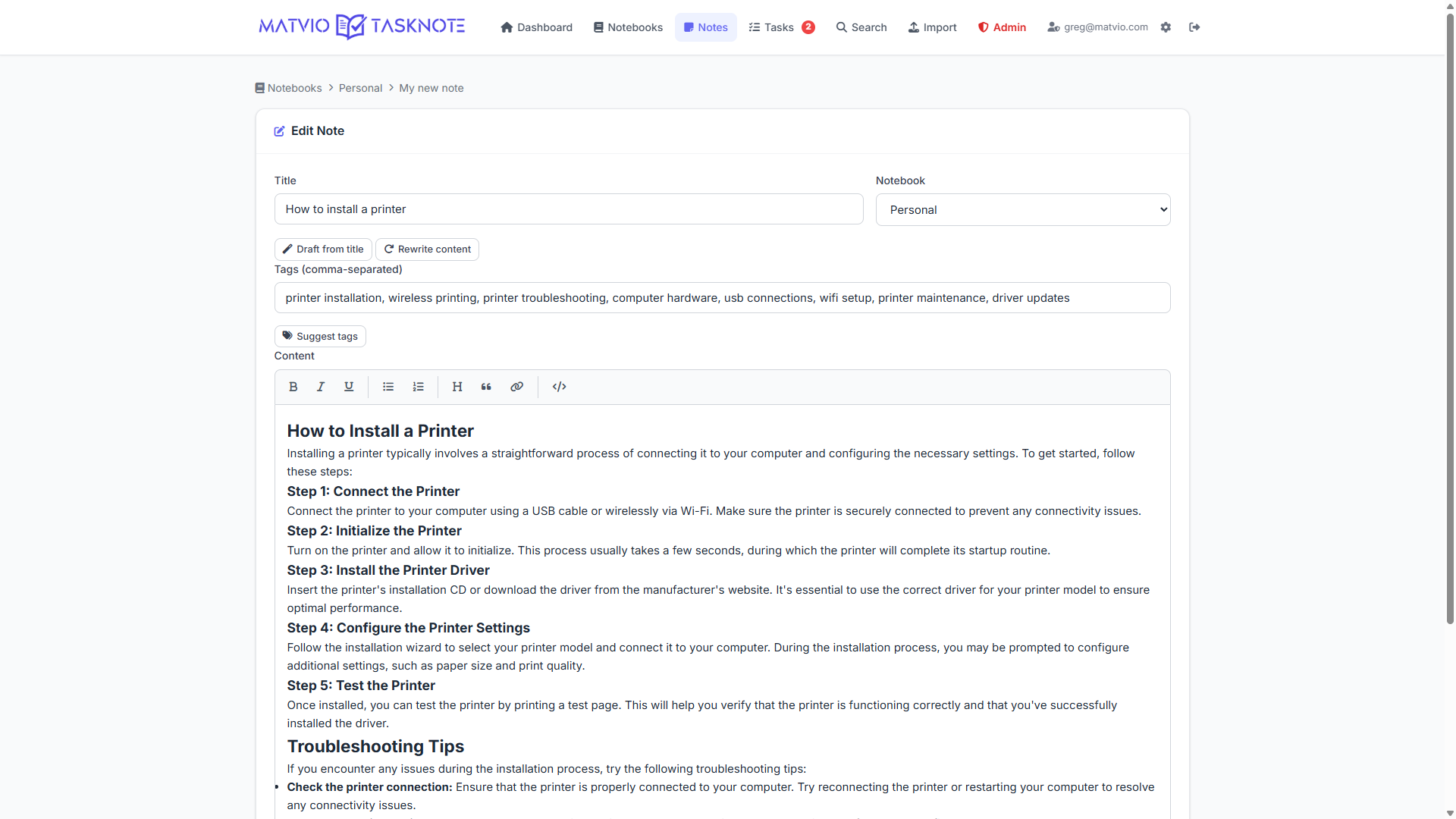This screenshot has height=819, width=1456.
Task: Open the Notebook dropdown showing Personal
Action: tap(1022, 210)
